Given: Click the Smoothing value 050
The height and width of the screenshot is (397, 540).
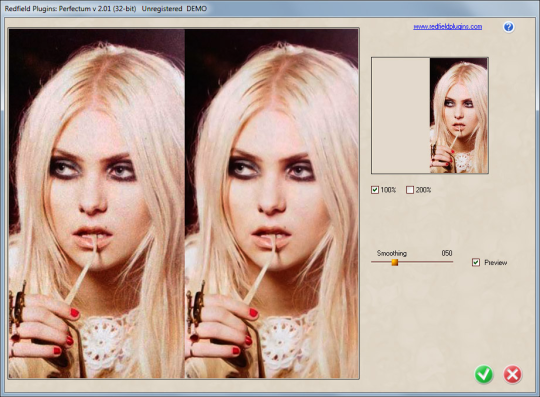Looking at the screenshot, I should pyautogui.click(x=447, y=253).
